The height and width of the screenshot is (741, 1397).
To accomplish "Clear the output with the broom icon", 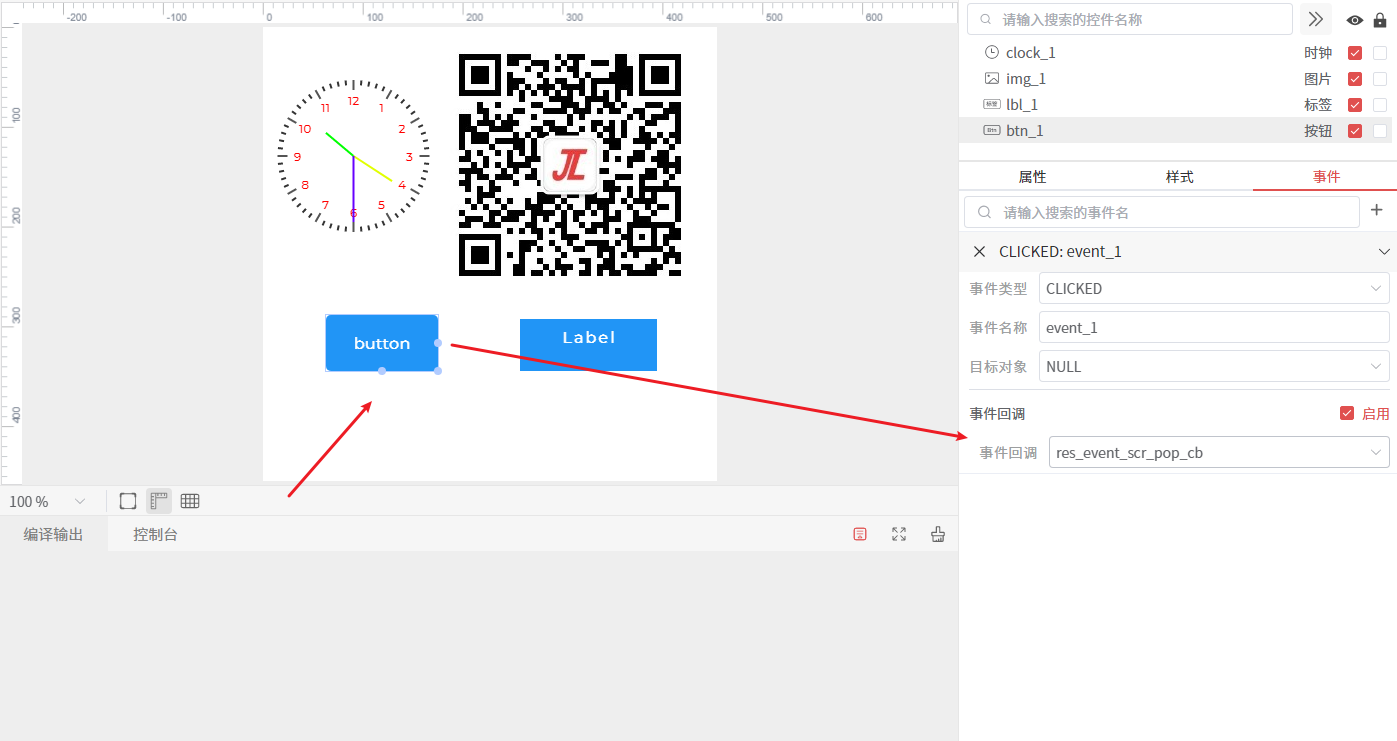I will tap(938, 534).
